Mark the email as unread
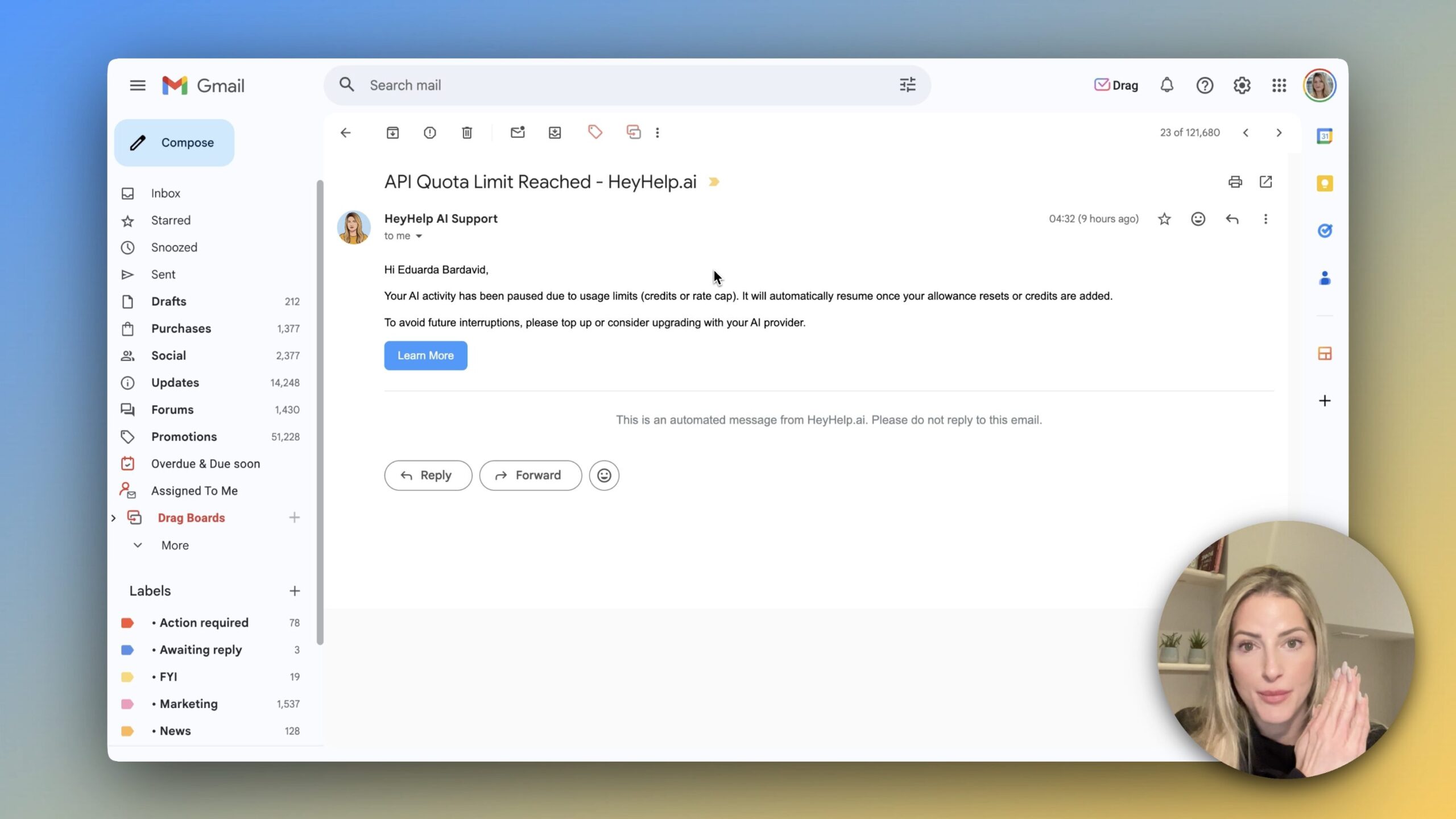This screenshot has width=1456, height=819. coord(517,133)
